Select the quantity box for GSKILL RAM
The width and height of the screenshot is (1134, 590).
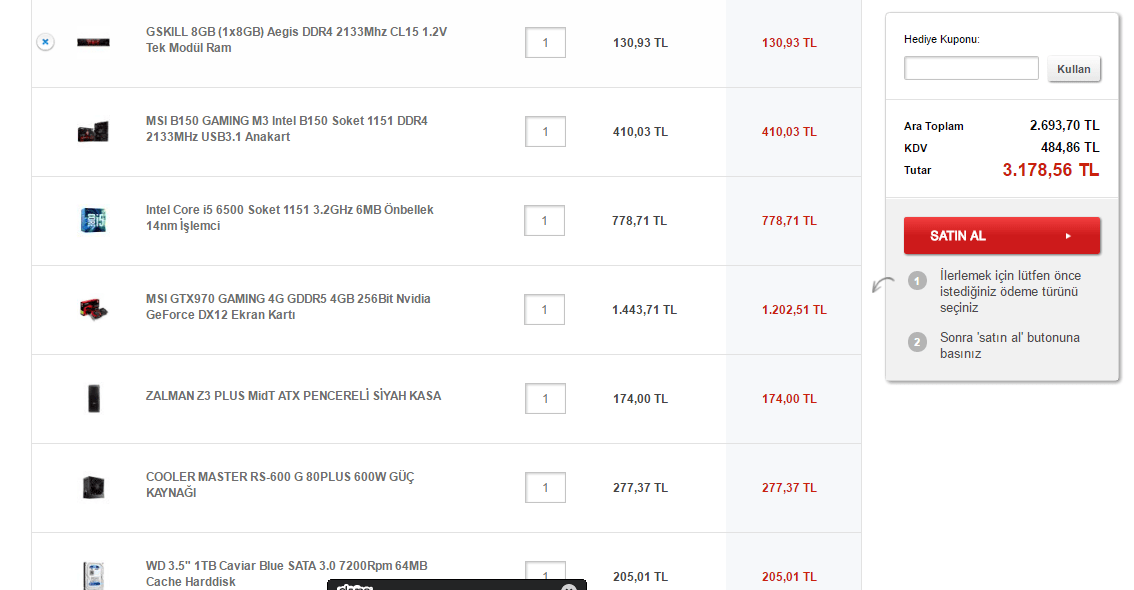pos(545,43)
